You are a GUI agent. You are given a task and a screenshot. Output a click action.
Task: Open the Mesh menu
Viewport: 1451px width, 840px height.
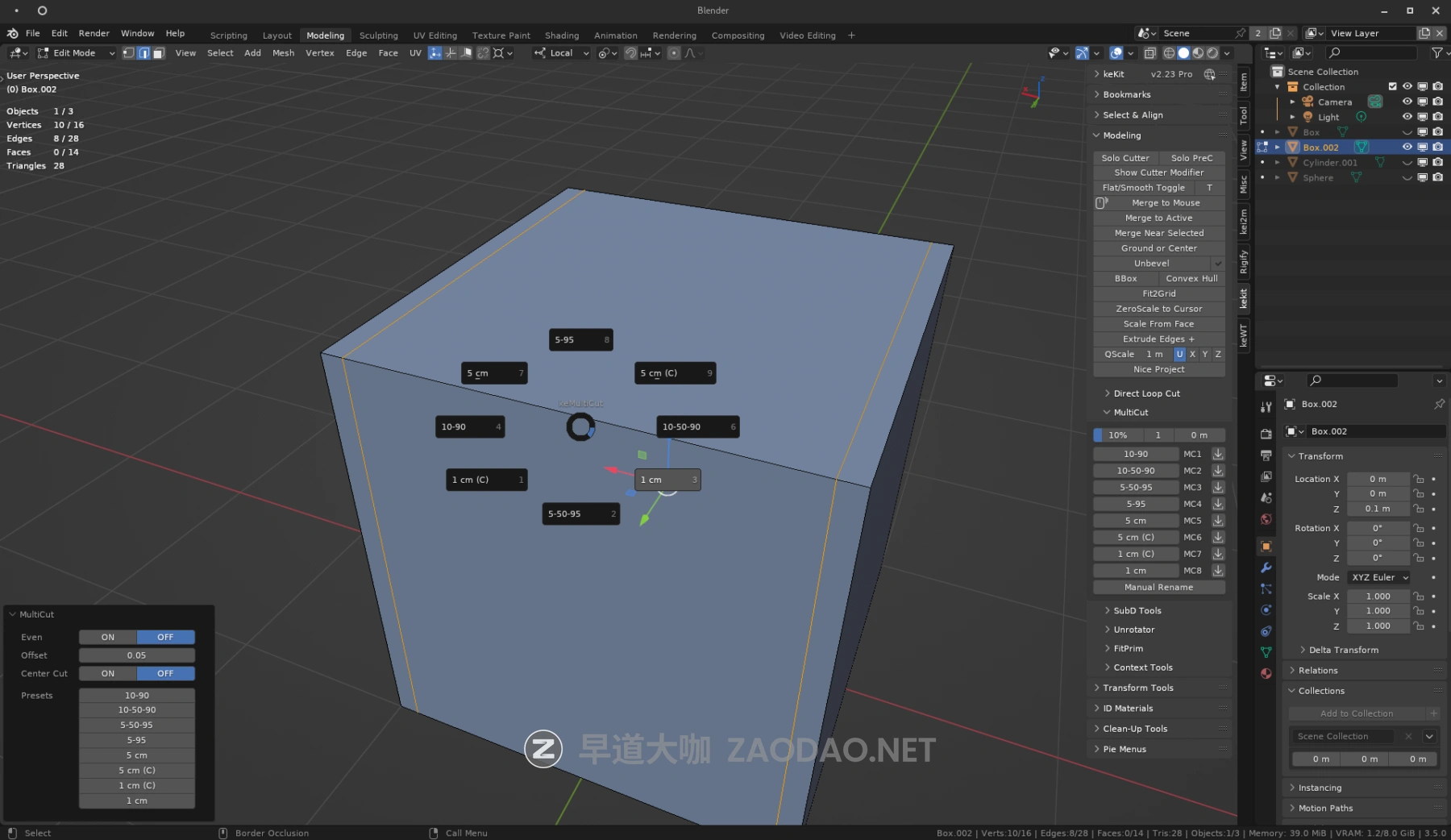(283, 53)
